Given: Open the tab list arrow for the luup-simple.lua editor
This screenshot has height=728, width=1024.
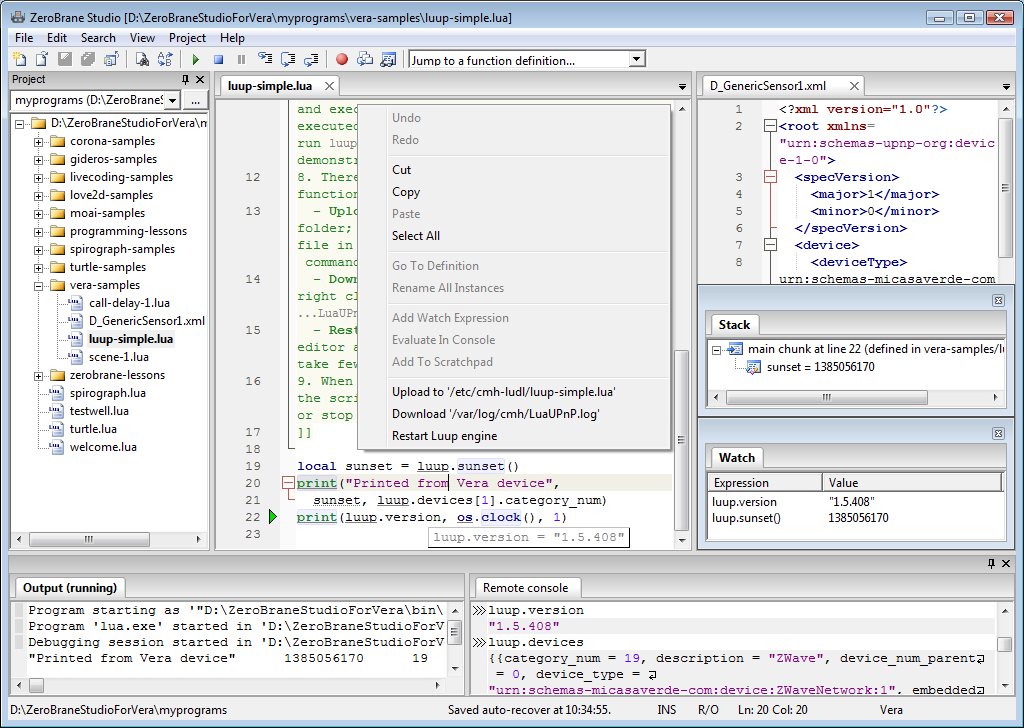Looking at the screenshot, I should (682, 87).
